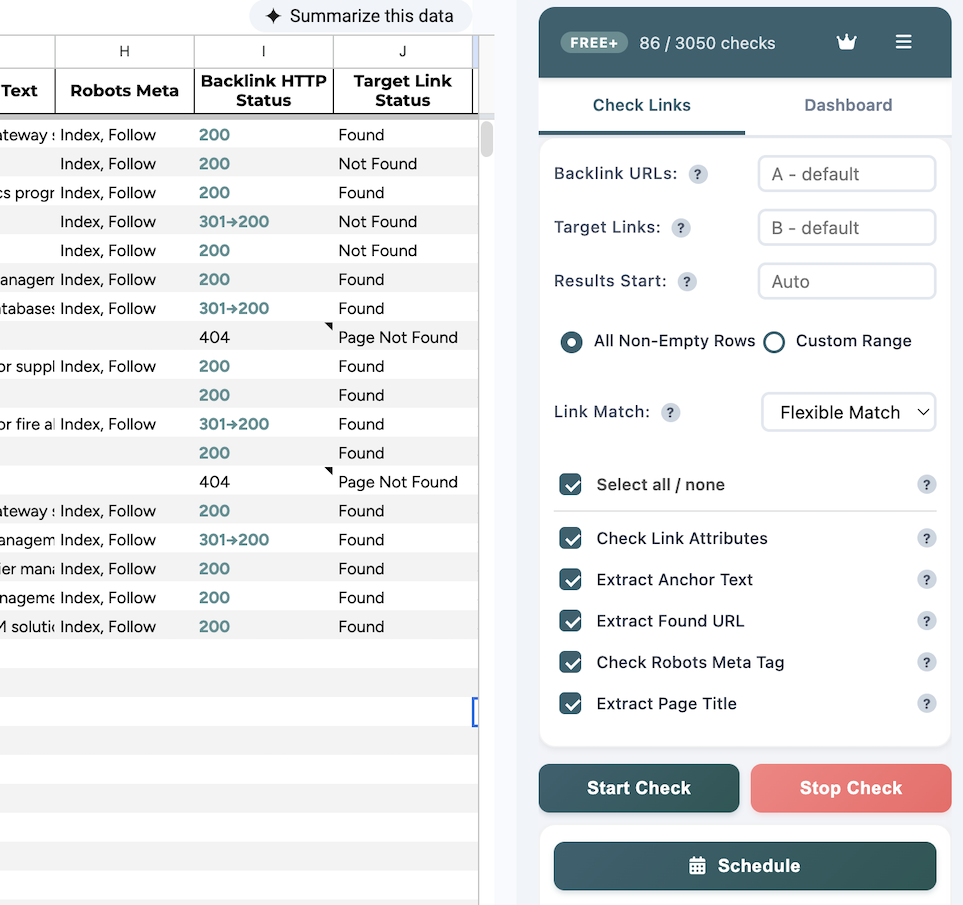
Task: Click the calendar icon on Schedule button
Action: (697, 866)
